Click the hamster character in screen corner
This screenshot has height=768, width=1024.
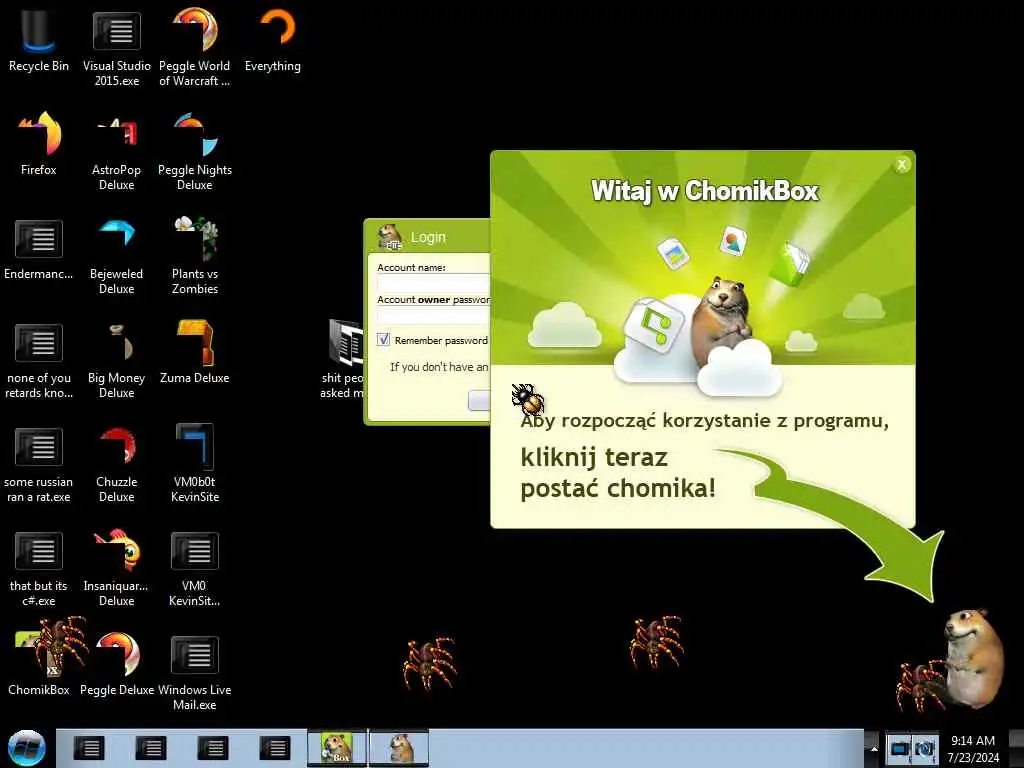pyautogui.click(x=973, y=657)
